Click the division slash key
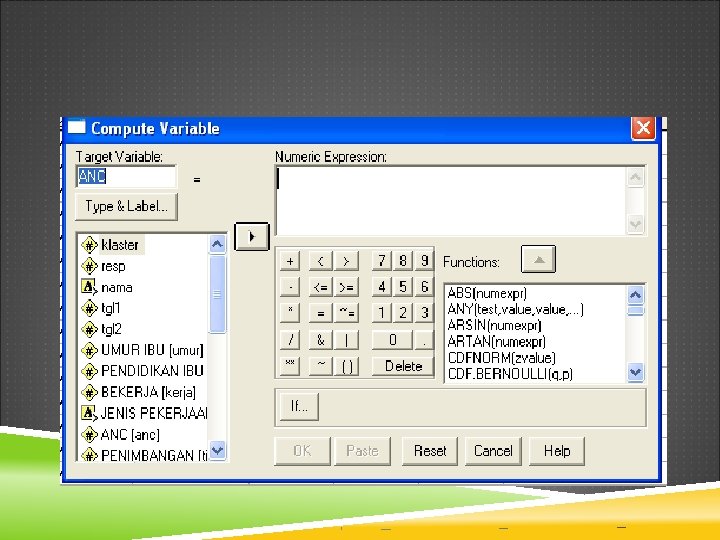This screenshot has width=720, height=540. (290, 340)
